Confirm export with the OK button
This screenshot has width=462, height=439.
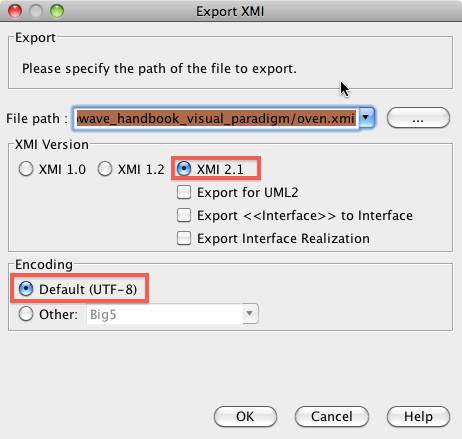click(x=245, y=416)
